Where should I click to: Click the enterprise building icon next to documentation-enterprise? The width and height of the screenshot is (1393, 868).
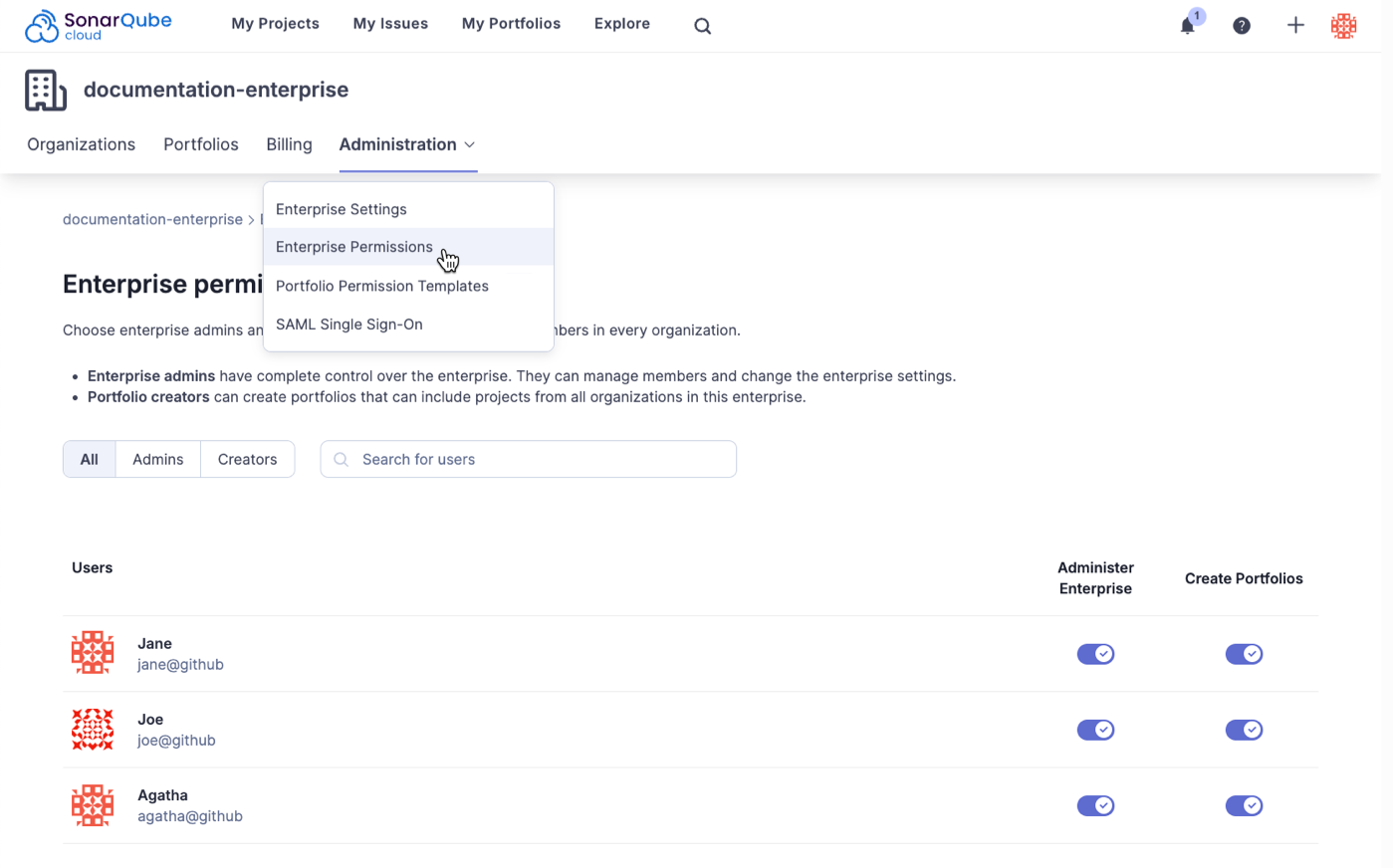(x=45, y=90)
